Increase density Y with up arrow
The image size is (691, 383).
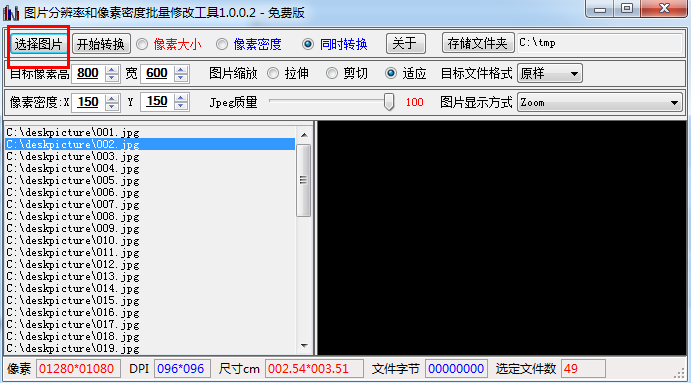point(181,98)
